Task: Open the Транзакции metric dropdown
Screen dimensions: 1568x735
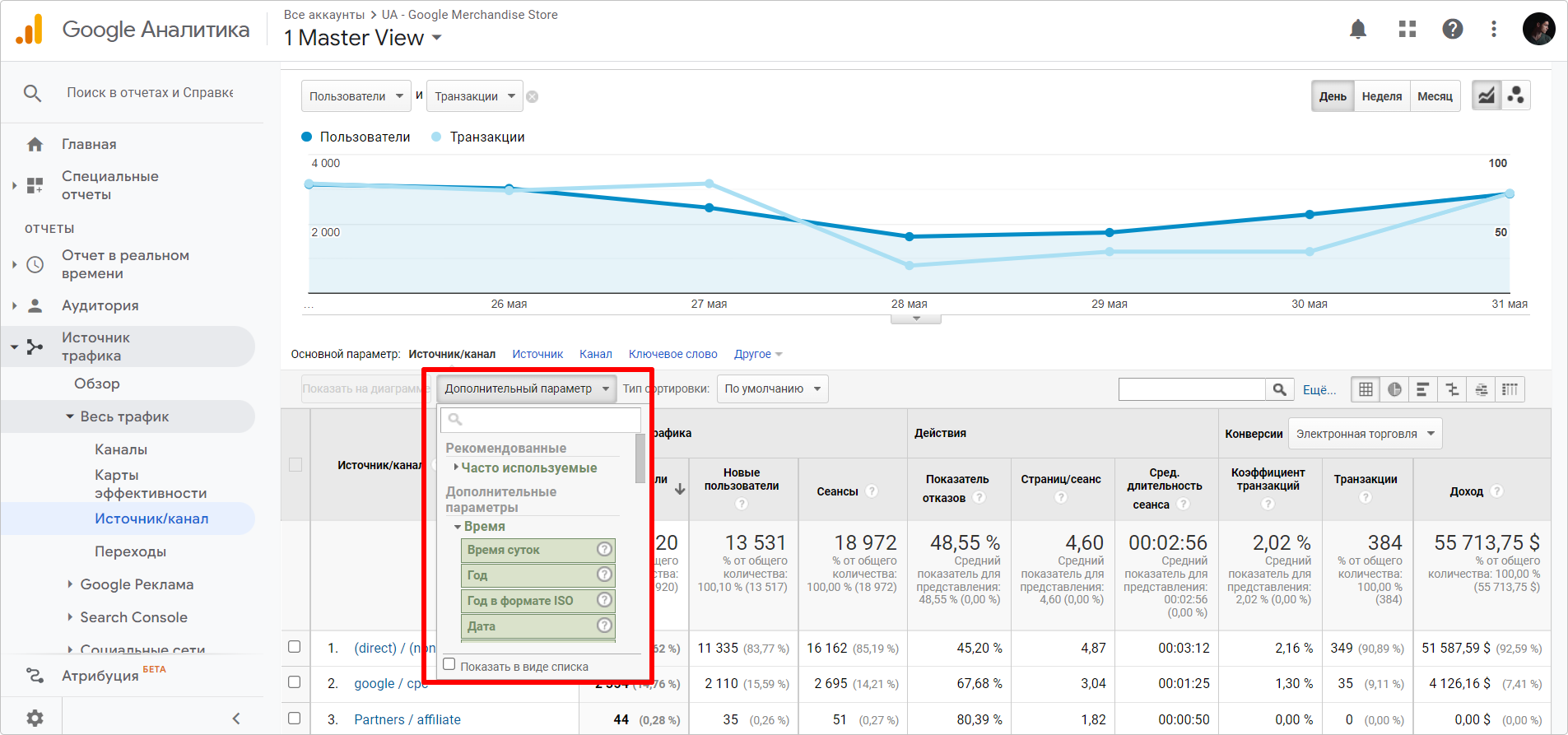Action: tap(475, 96)
